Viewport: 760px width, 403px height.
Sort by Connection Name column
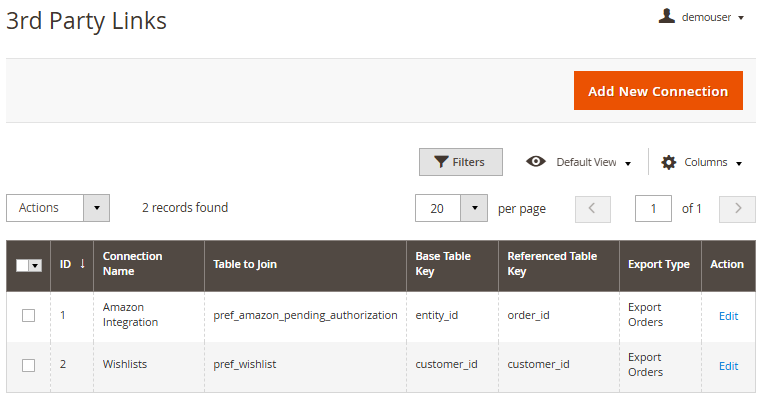pyautogui.click(x=149, y=266)
